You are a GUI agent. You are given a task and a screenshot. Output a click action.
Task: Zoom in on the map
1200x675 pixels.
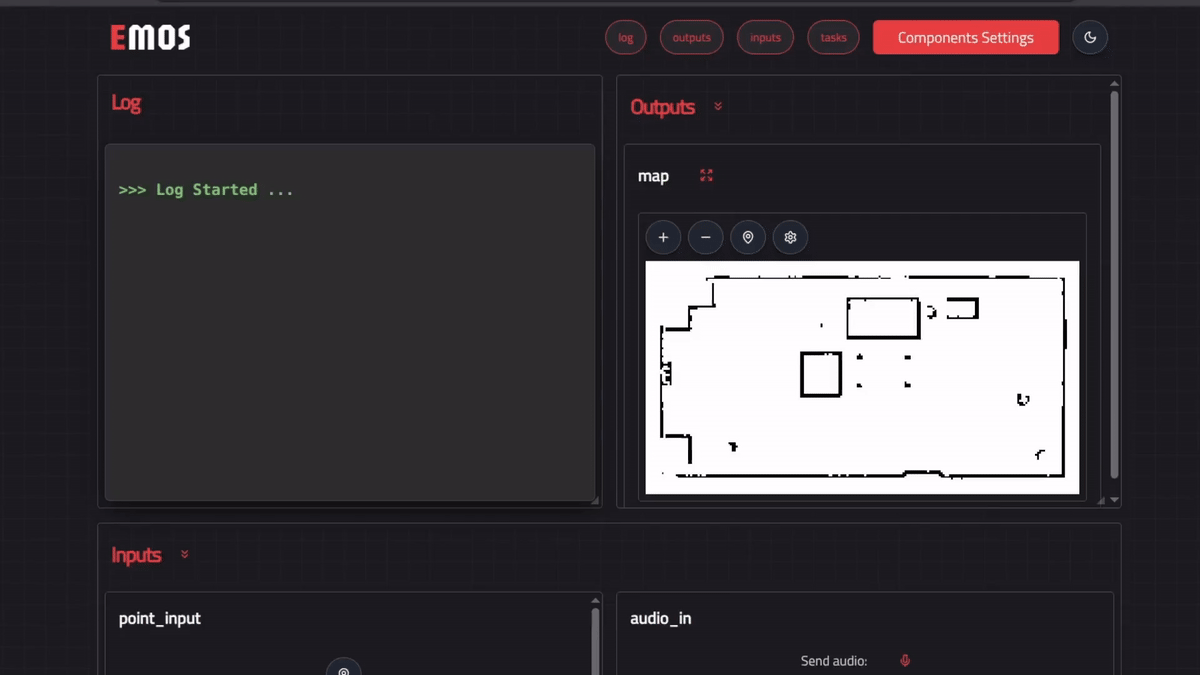(x=663, y=237)
